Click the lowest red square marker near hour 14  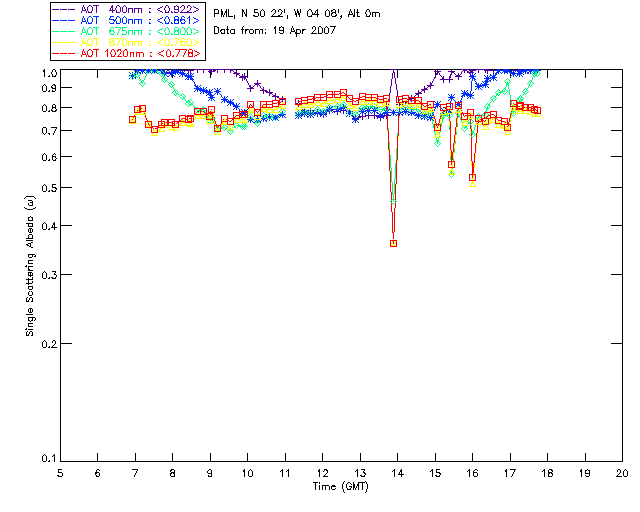pyautogui.click(x=393, y=243)
